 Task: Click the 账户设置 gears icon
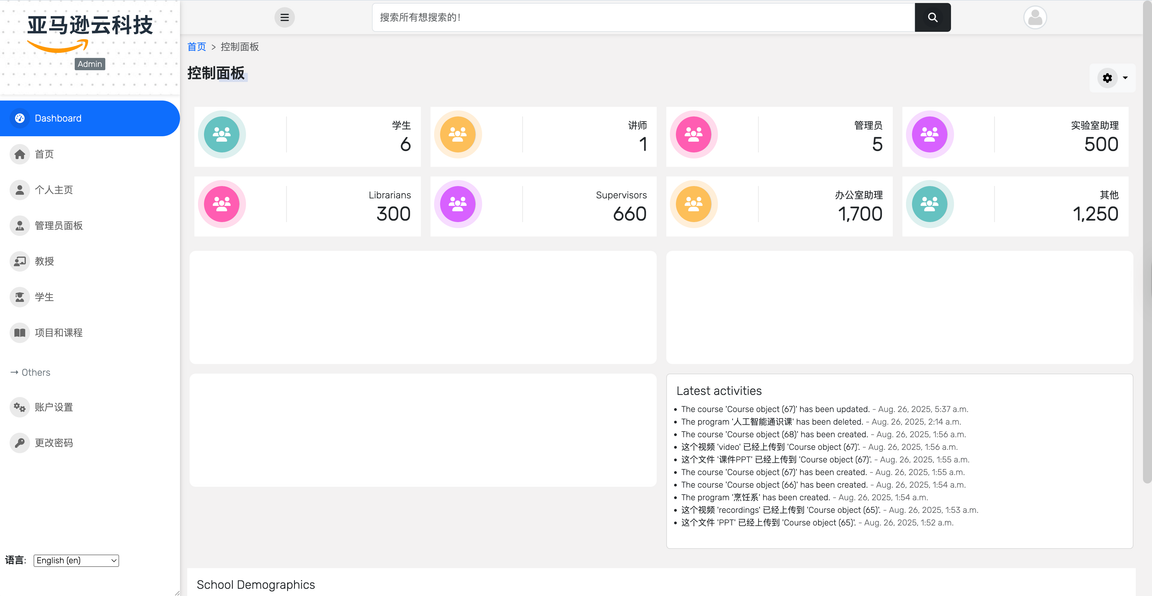(x=17, y=407)
